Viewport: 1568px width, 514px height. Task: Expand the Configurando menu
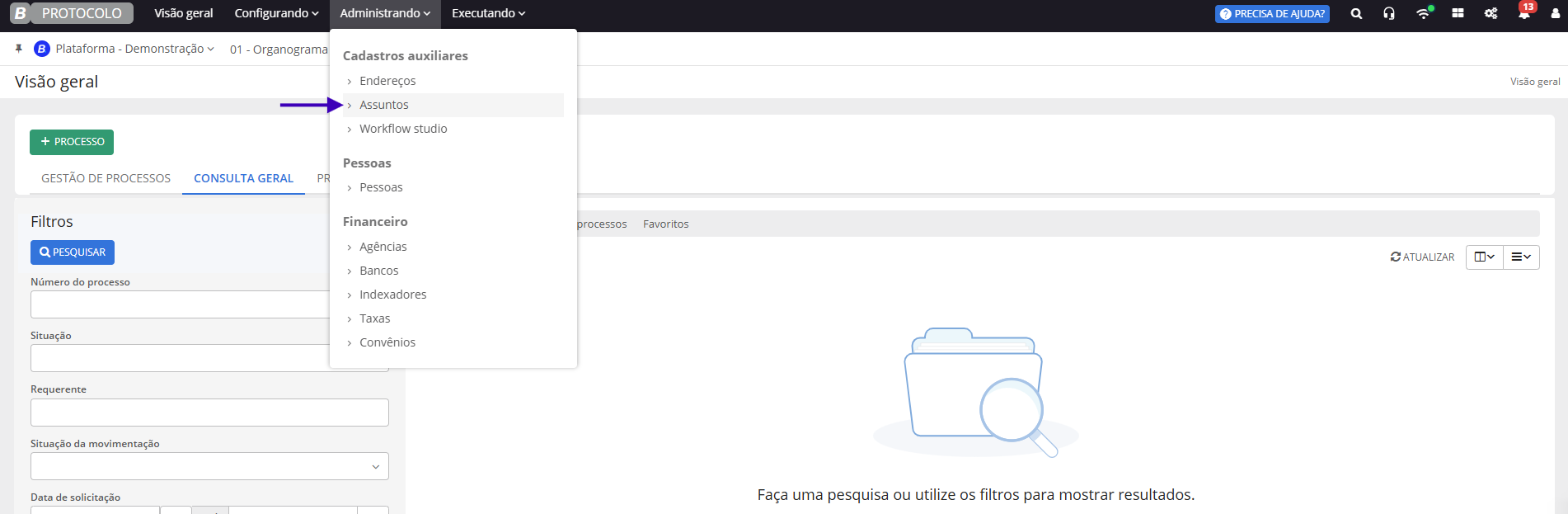click(x=276, y=14)
